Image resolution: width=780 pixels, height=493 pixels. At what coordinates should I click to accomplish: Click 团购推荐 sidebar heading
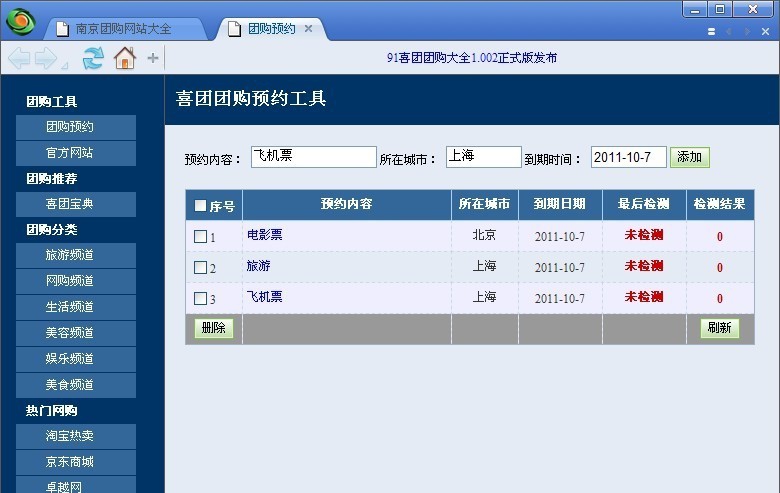tap(52, 179)
